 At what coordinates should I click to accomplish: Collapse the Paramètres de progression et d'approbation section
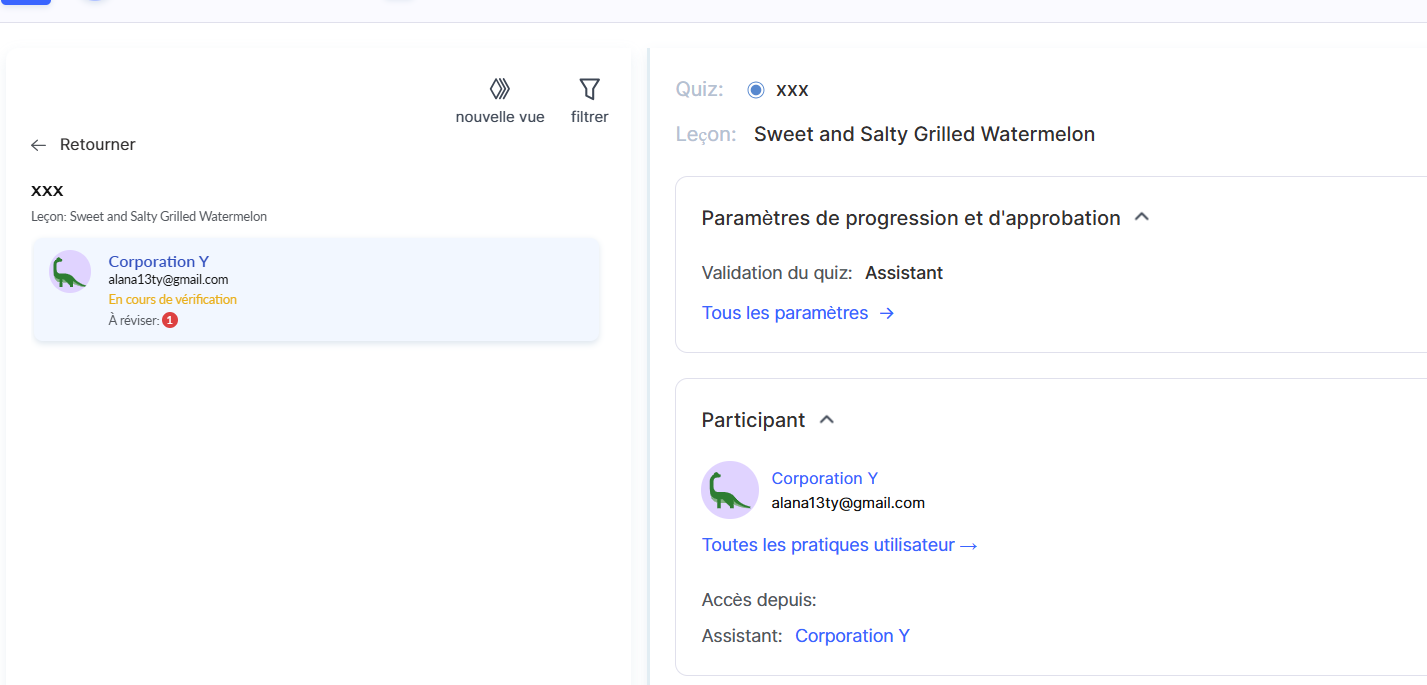[1142, 217]
